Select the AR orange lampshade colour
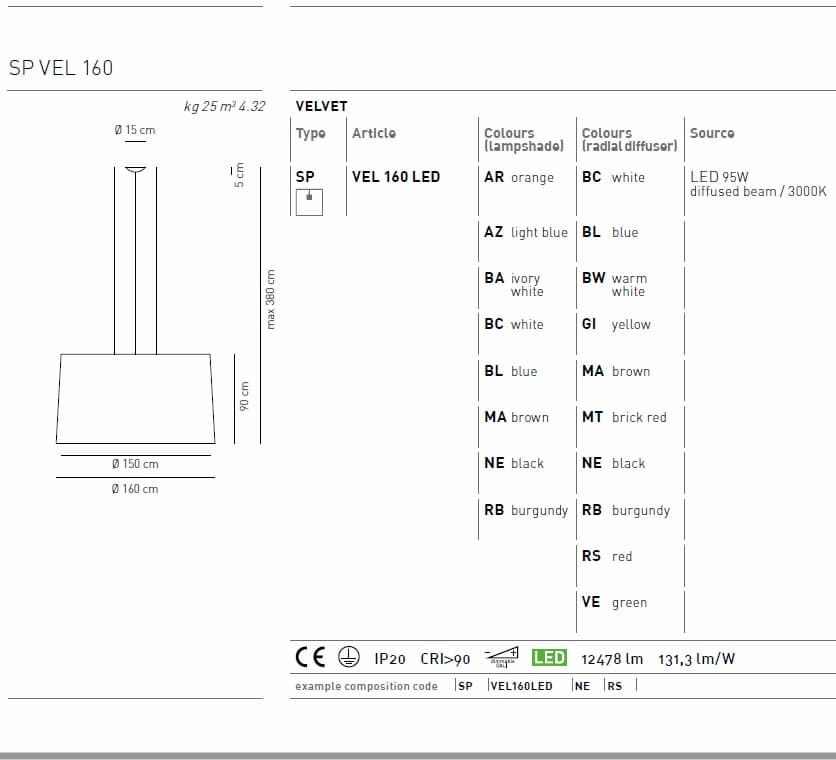The width and height of the screenshot is (836, 760). point(518,178)
